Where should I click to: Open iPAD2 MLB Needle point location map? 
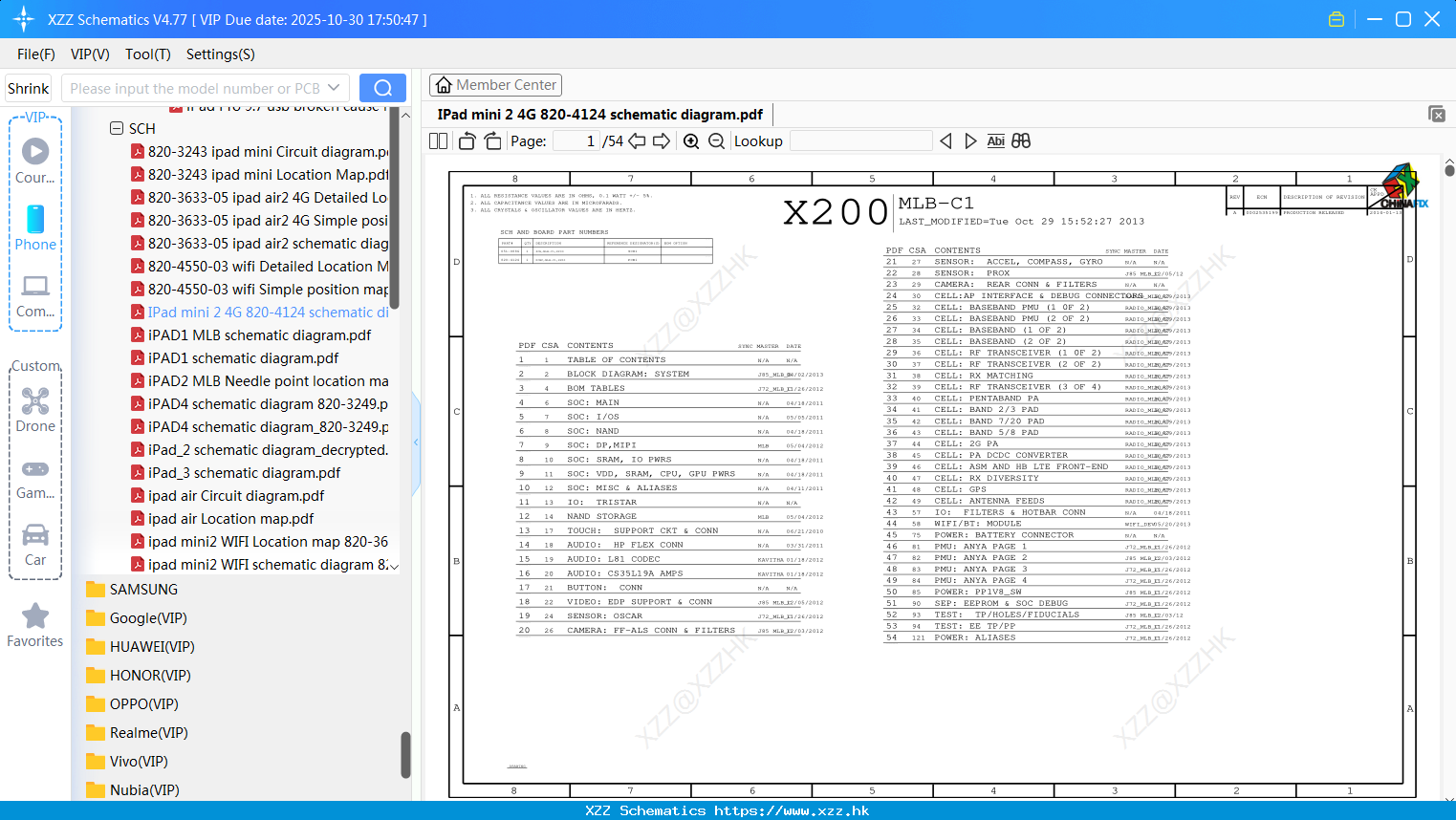tap(260, 380)
